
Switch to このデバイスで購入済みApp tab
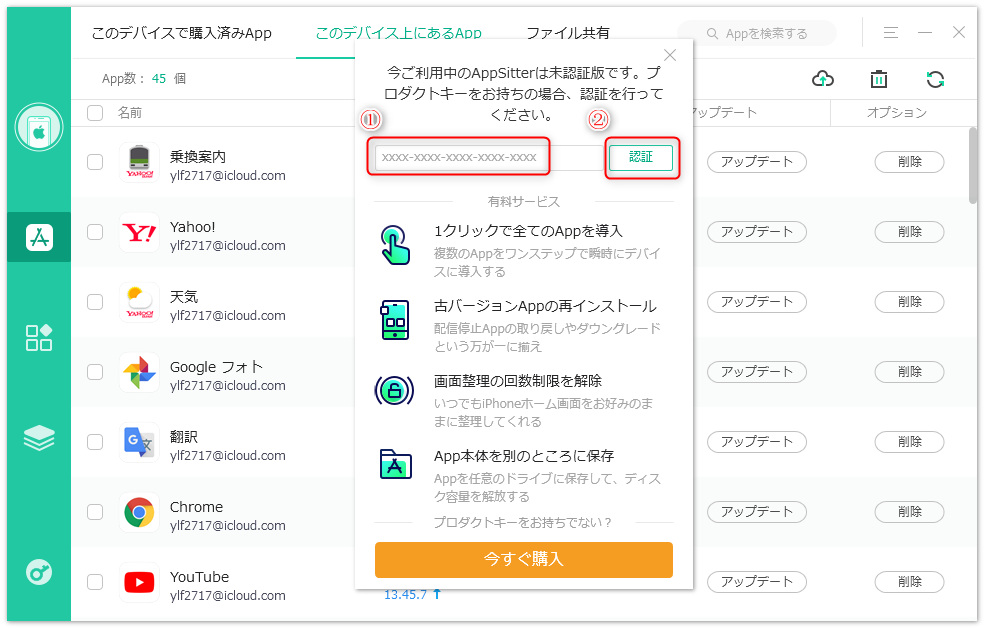tap(182, 33)
